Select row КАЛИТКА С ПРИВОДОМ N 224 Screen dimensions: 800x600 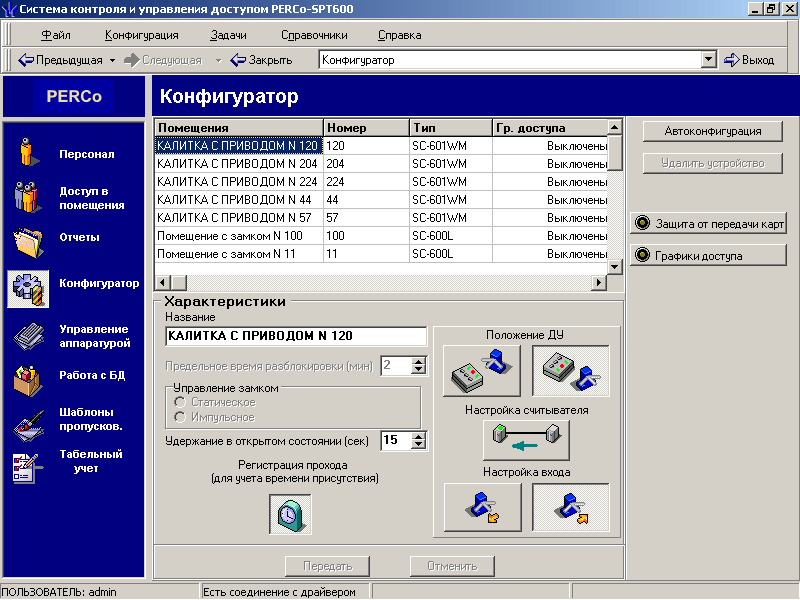tap(381, 182)
